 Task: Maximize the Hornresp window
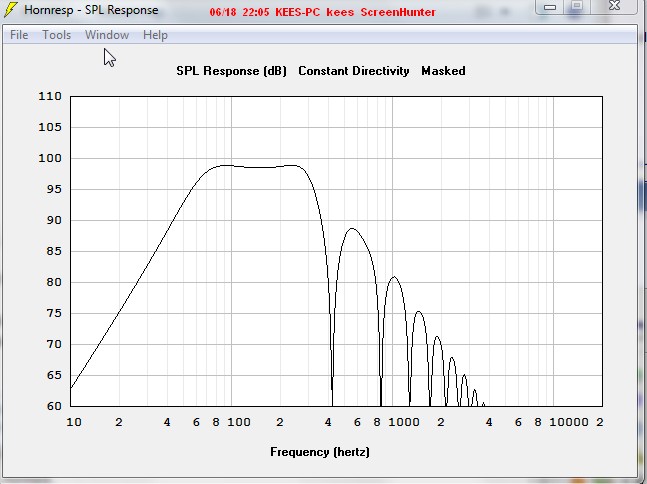[577, 6]
